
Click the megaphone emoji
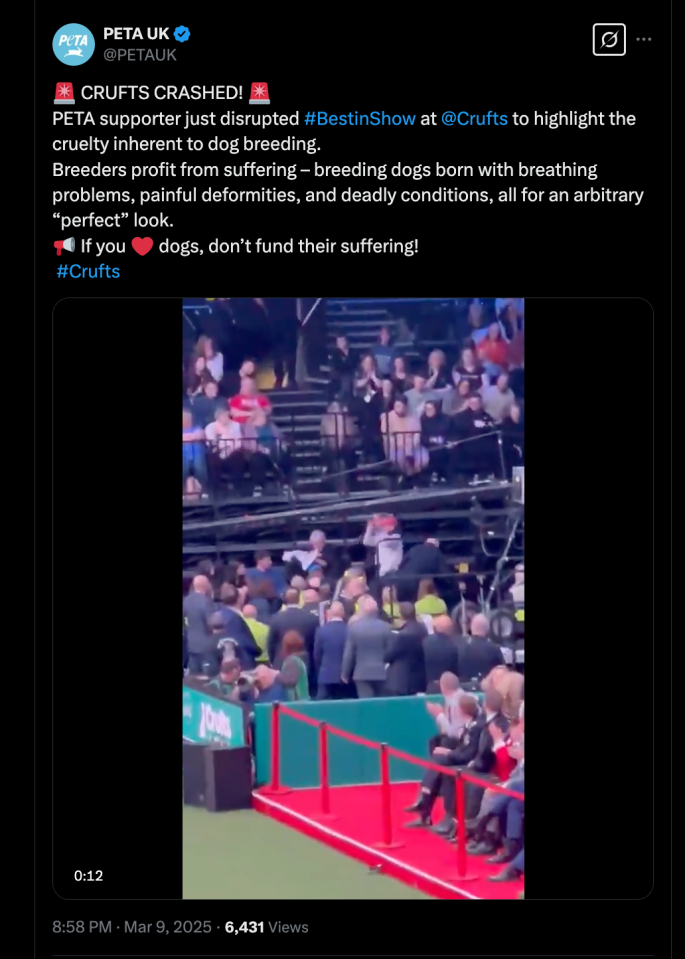(64, 246)
